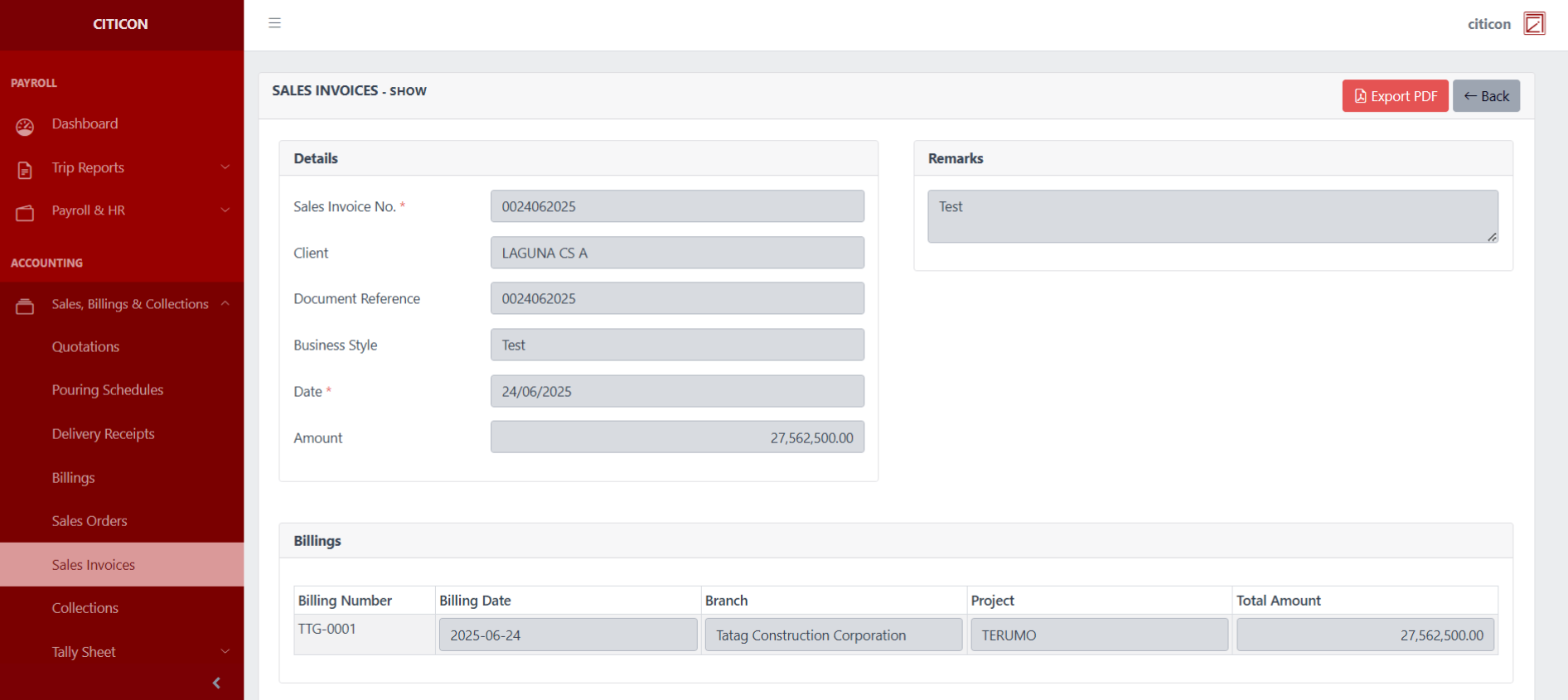Click the Sales, Billings & Collections icon

pyautogui.click(x=25, y=307)
